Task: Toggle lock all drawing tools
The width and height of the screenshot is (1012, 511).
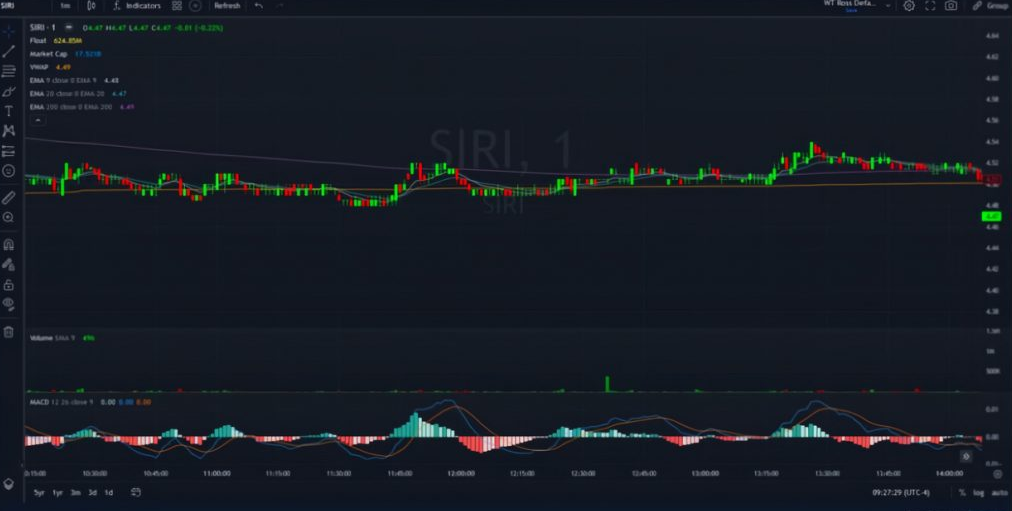Action: click(8, 285)
